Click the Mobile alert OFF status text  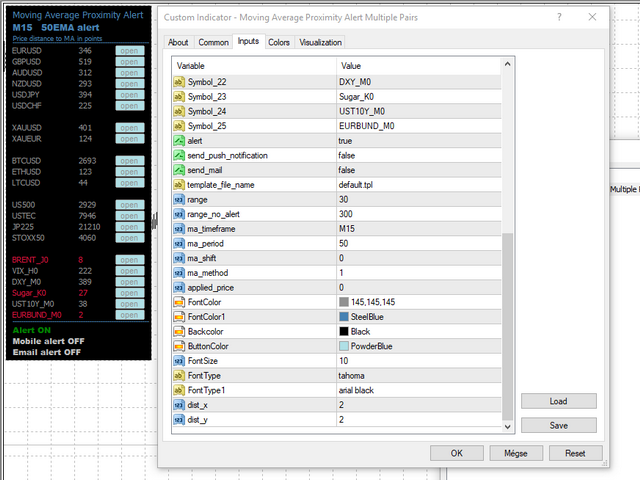49,341
